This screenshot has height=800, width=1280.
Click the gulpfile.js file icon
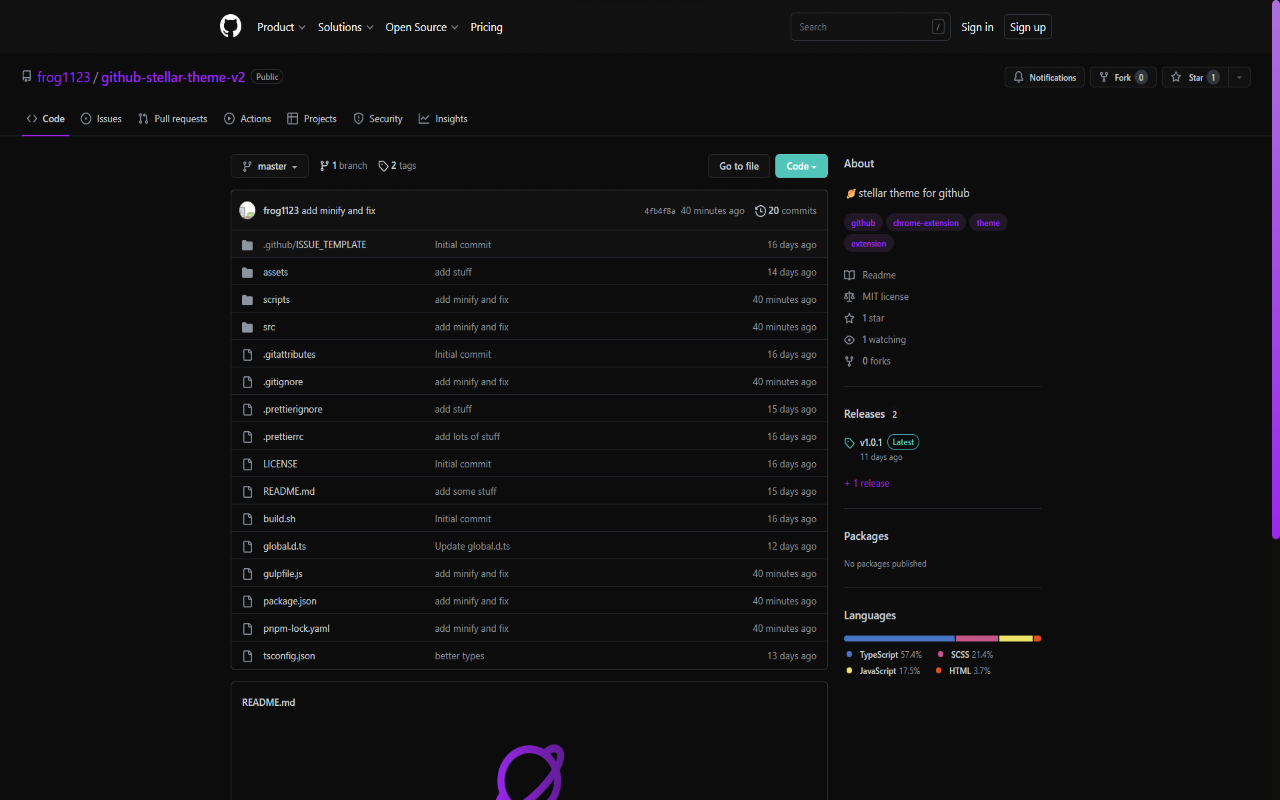point(248,574)
